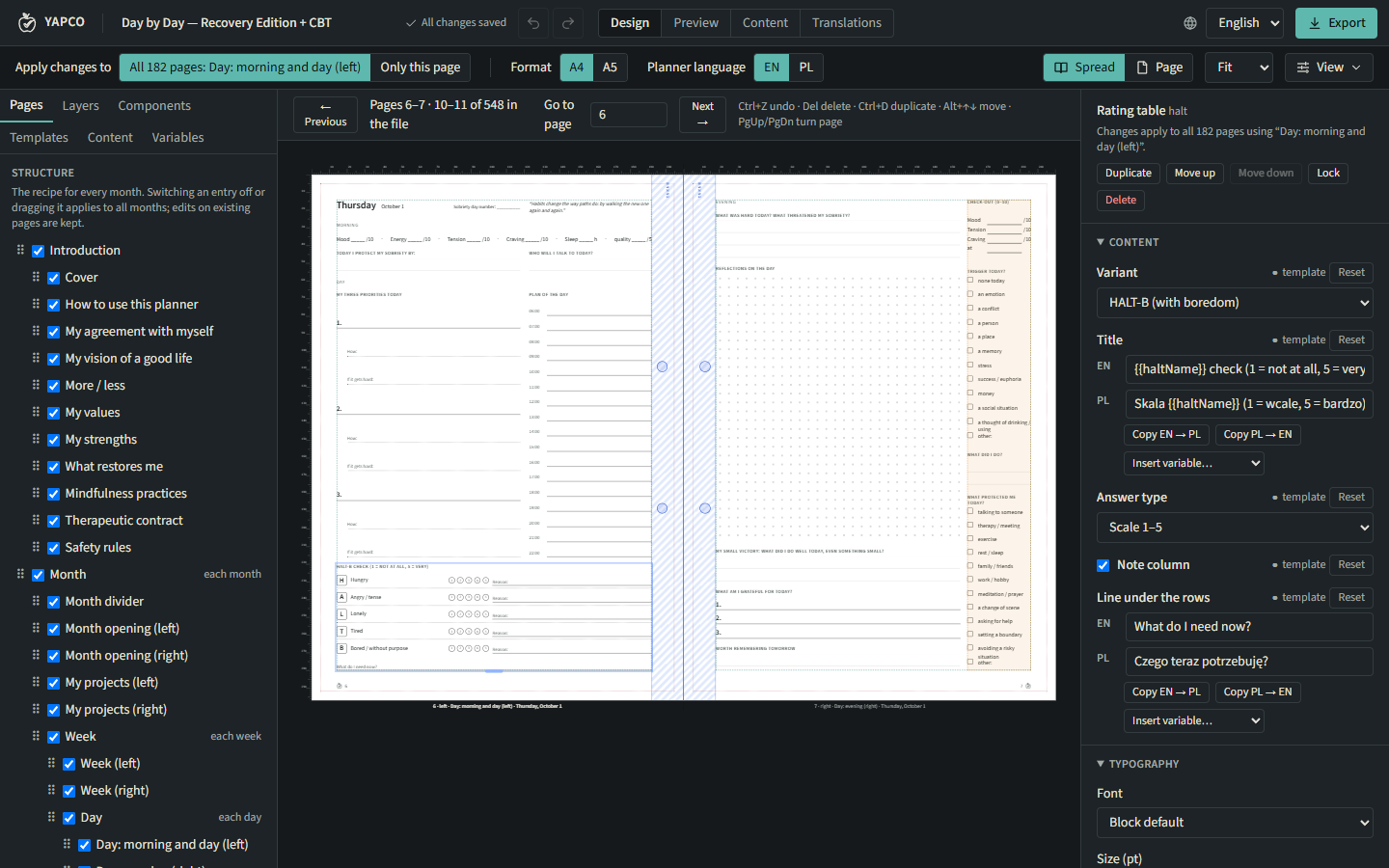Switch to single Page view
This screenshot has width=1389, height=868.
tap(1158, 68)
